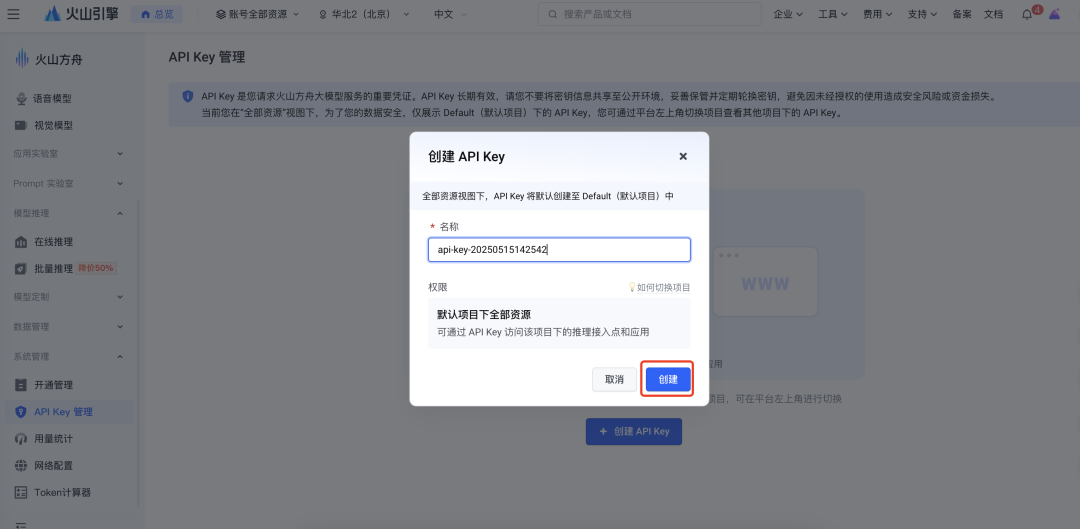Click the sidebar collapse icon at bottom

[x=21, y=525]
